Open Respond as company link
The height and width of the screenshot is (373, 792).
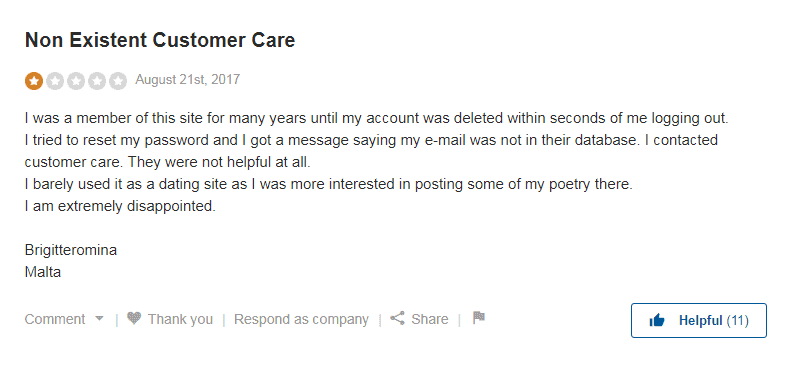pyautogui.click(x=301, y=319)
